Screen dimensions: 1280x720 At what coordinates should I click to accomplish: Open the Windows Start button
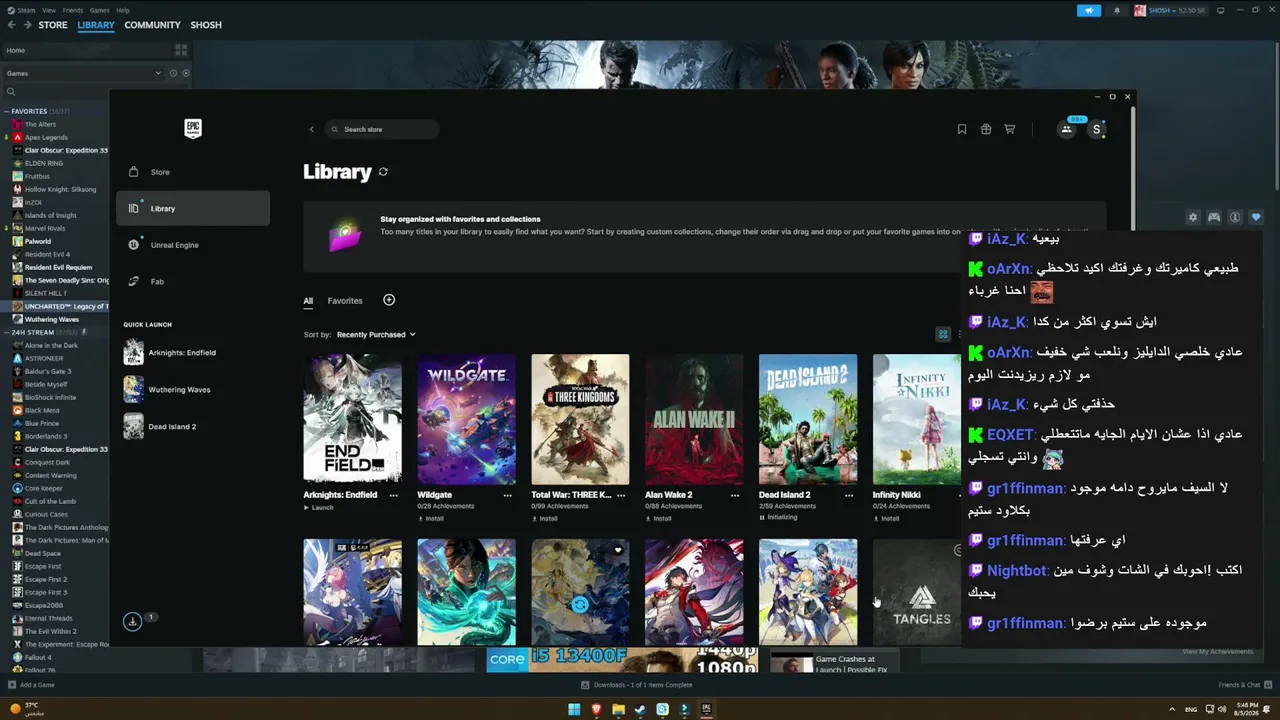click(574, 709)
